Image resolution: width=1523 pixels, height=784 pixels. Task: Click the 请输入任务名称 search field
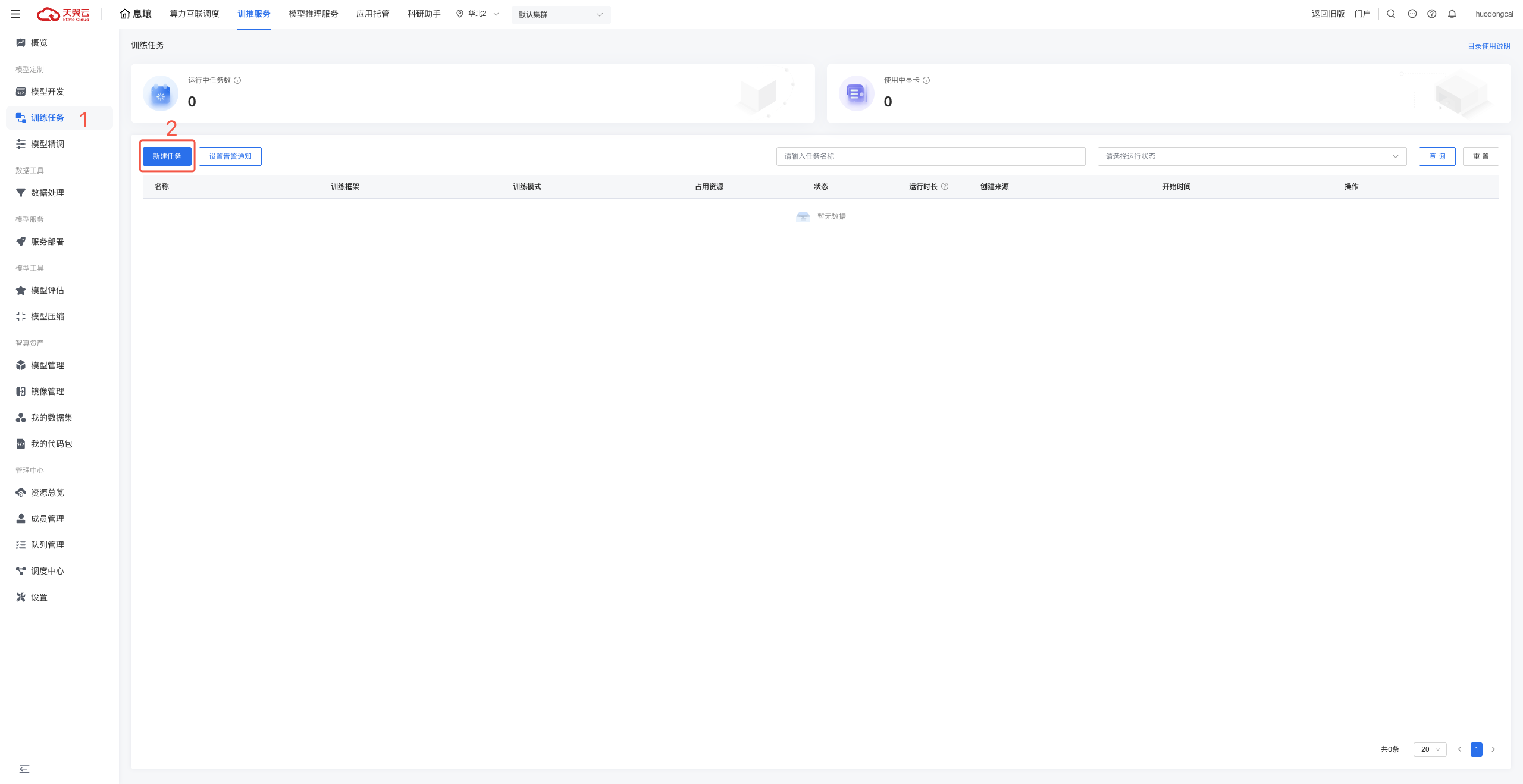(x=930, y=156)
